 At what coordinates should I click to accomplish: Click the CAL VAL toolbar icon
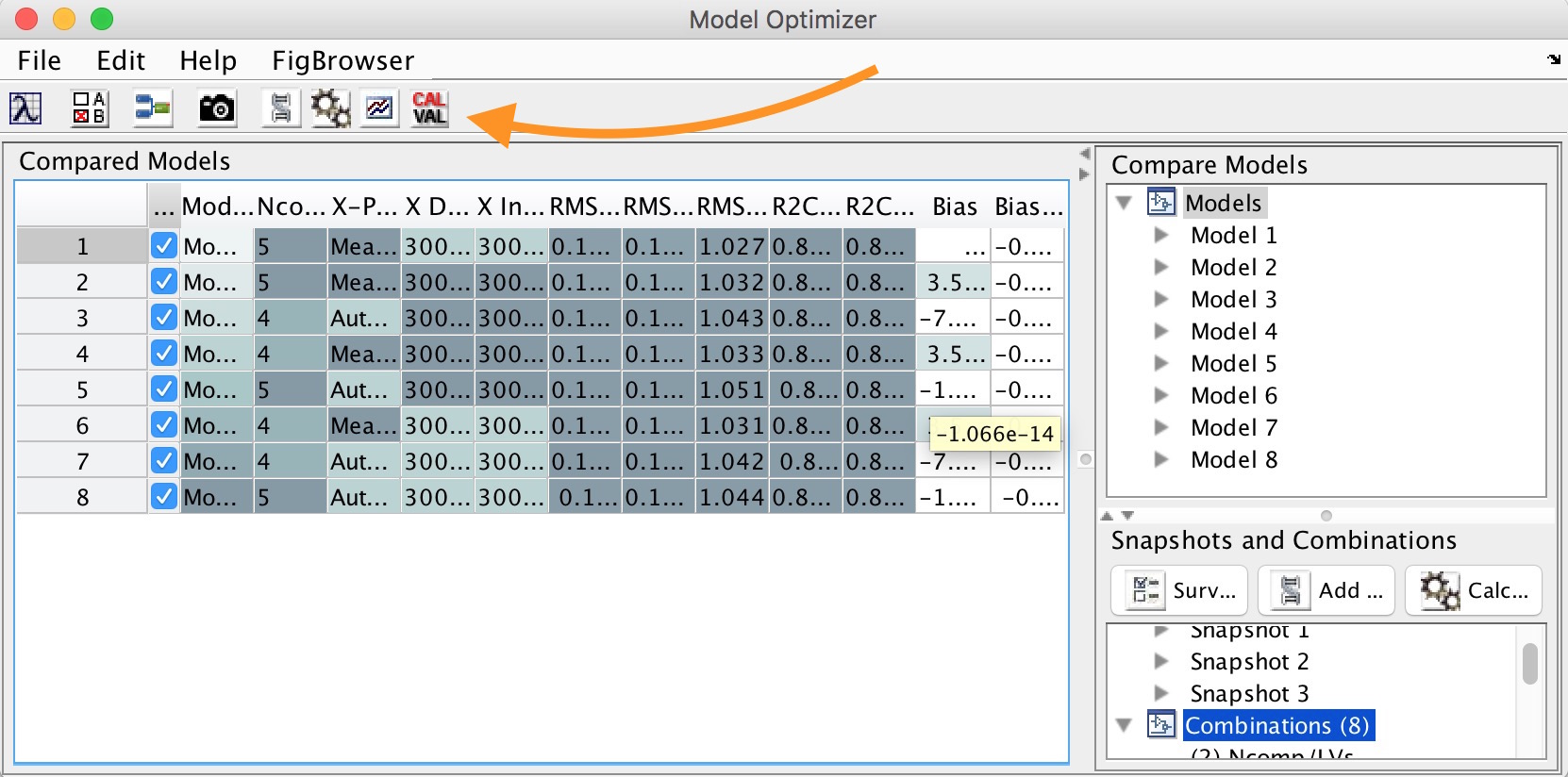click(429, 108)
